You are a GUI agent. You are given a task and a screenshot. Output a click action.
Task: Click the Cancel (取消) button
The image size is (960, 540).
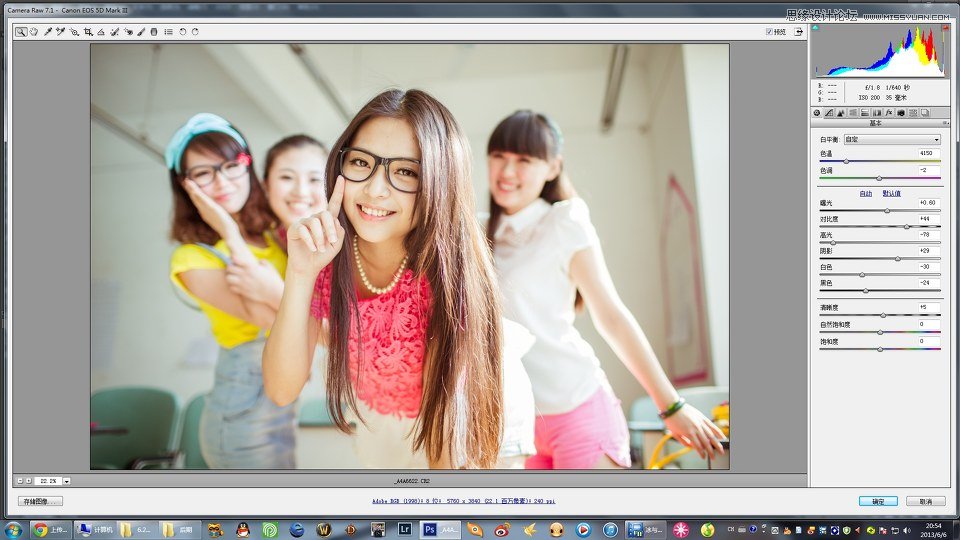coord(926,501)
